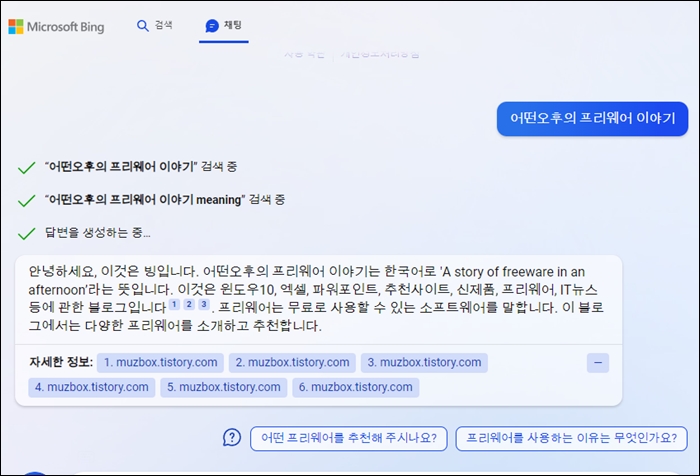The width and height of the screenshot is (700, 476).
Task: Open source link 6. muzbox.tistory.com
Action: [355, 387]
